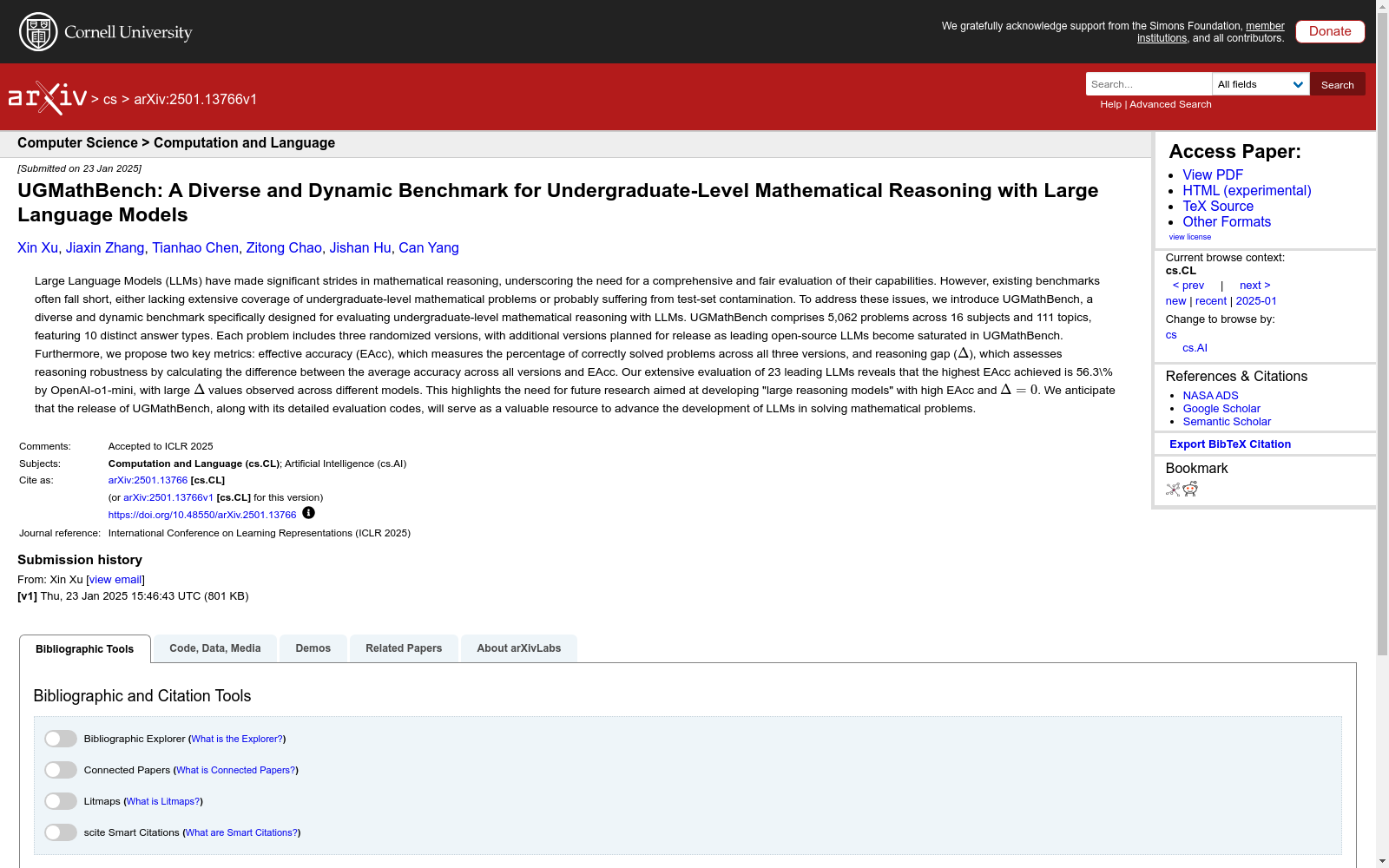Bookmark paper with Reddit icon
Screen dimensions: 1389x868
[1190, 490]
